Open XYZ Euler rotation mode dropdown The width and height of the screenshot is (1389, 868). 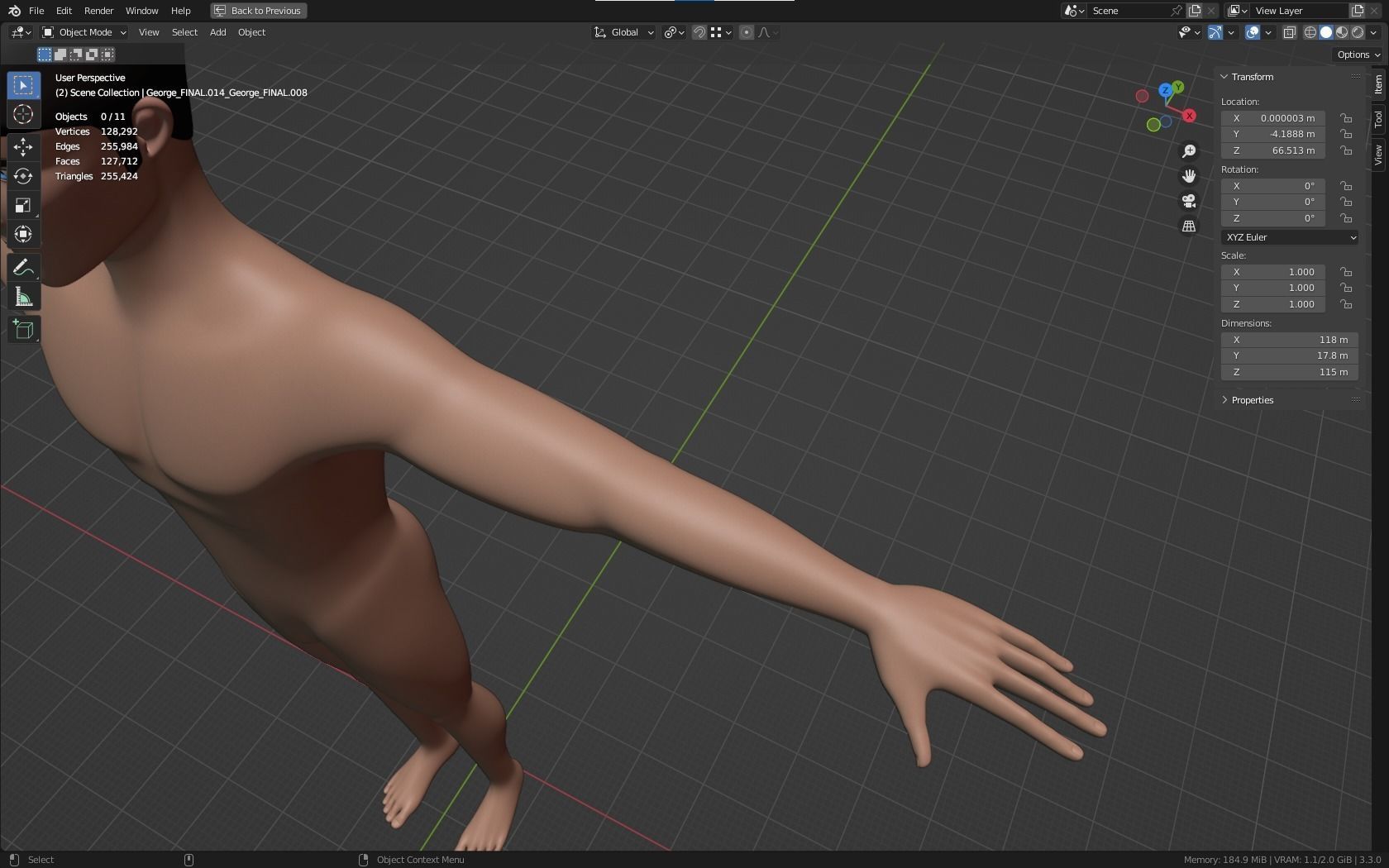(1290, 237)
